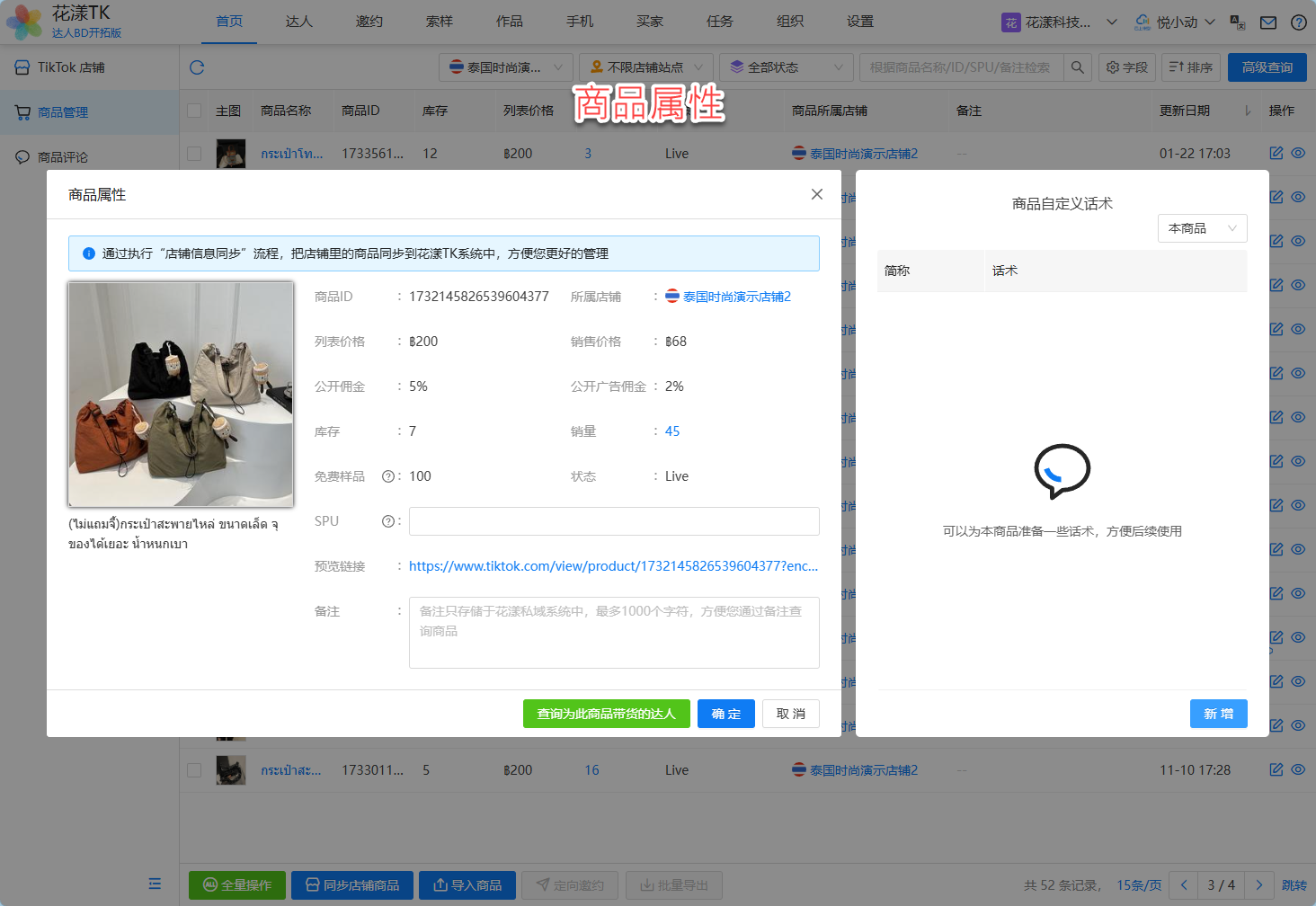
Task: Click the help question mark icon
Action: pyautogui.click(x=1298, y=22)
